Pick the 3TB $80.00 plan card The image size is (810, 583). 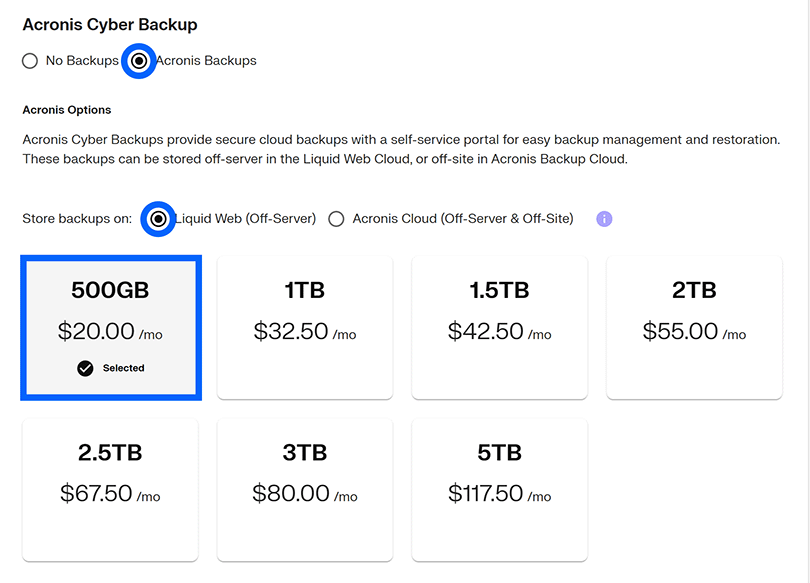(x=305, y=490)
